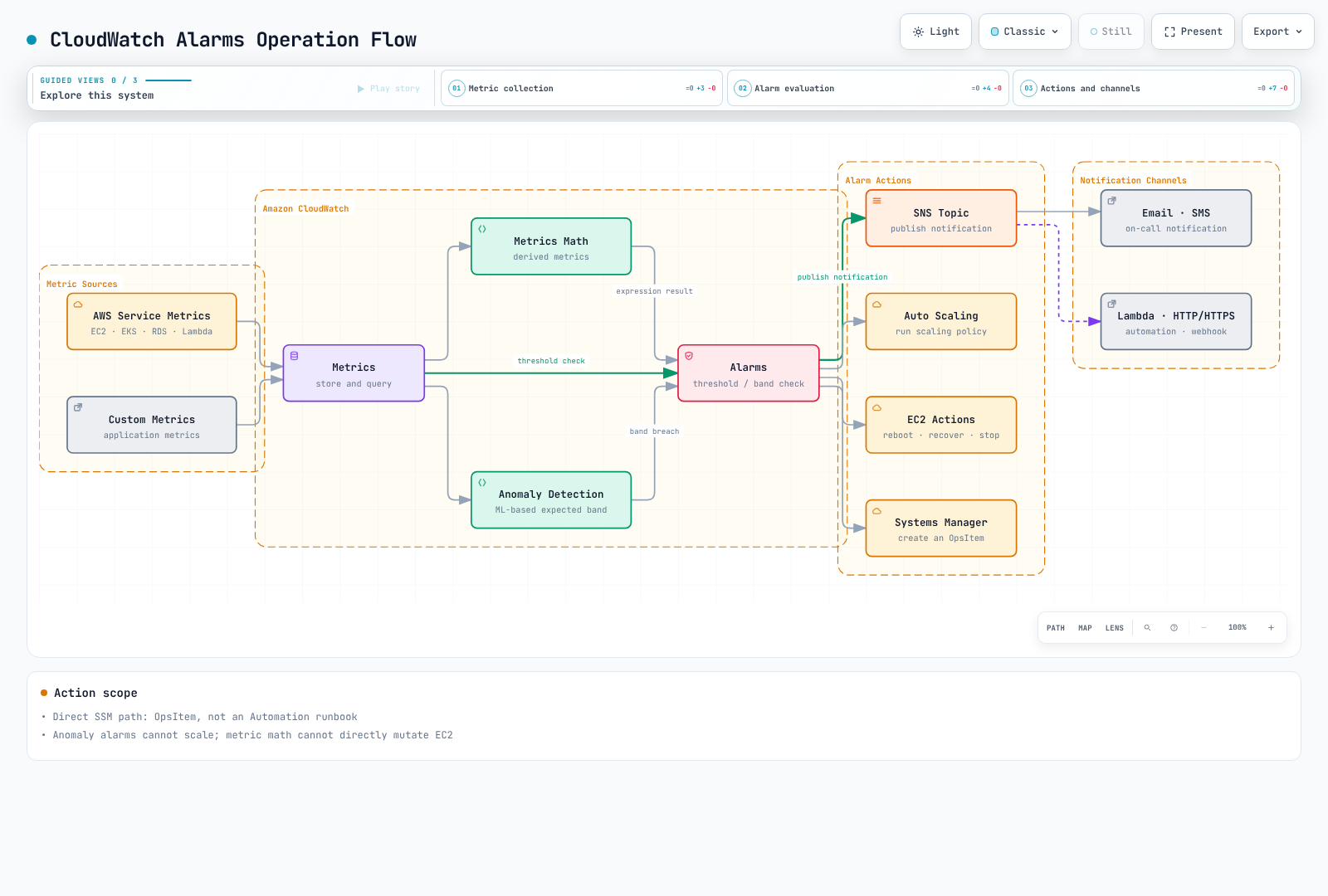Open guided view 02 Alarm evaluation
Screen dimensions: 1328x896
point(868,88)
